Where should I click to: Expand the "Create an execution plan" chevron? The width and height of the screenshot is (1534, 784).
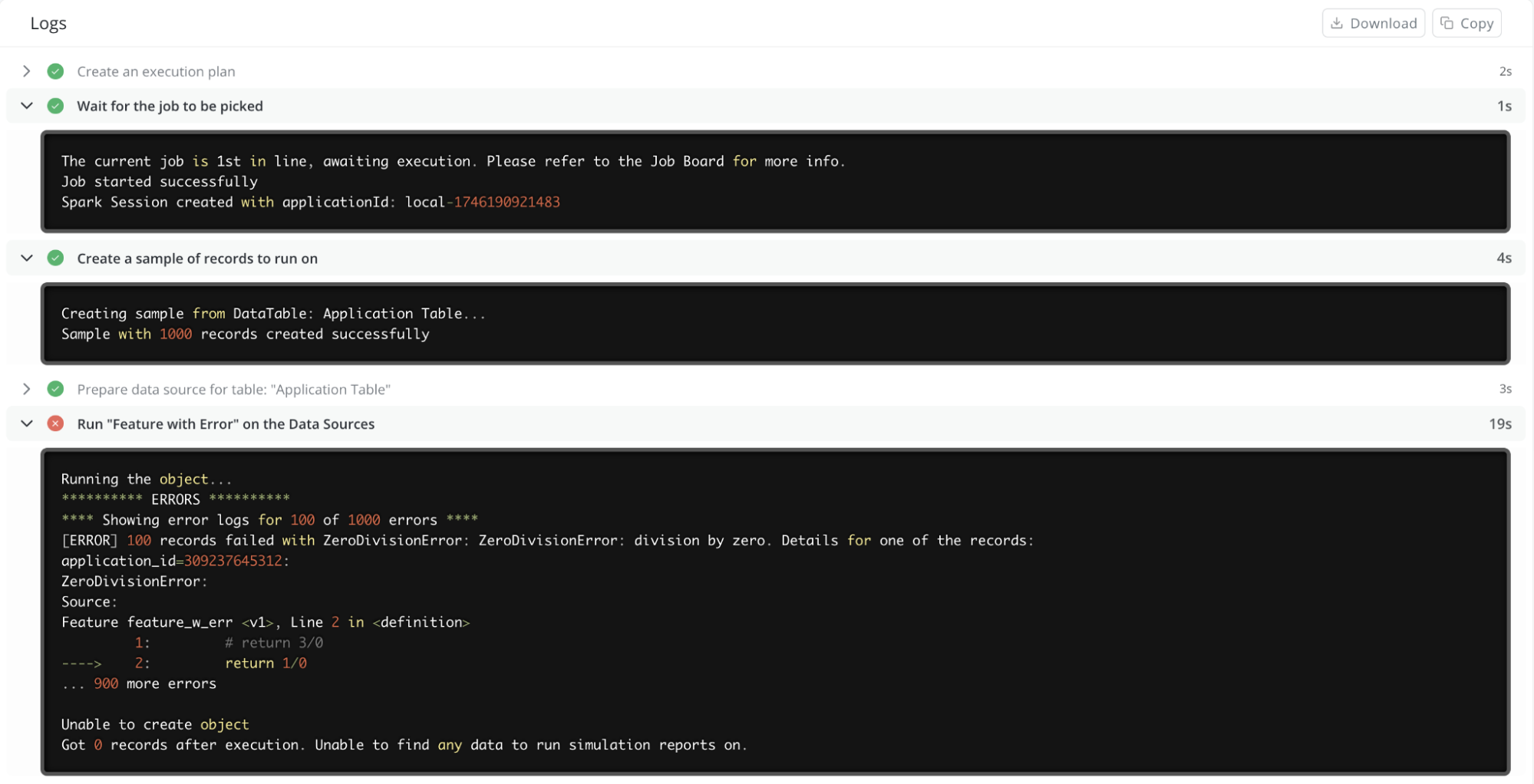tap(27, 71)
